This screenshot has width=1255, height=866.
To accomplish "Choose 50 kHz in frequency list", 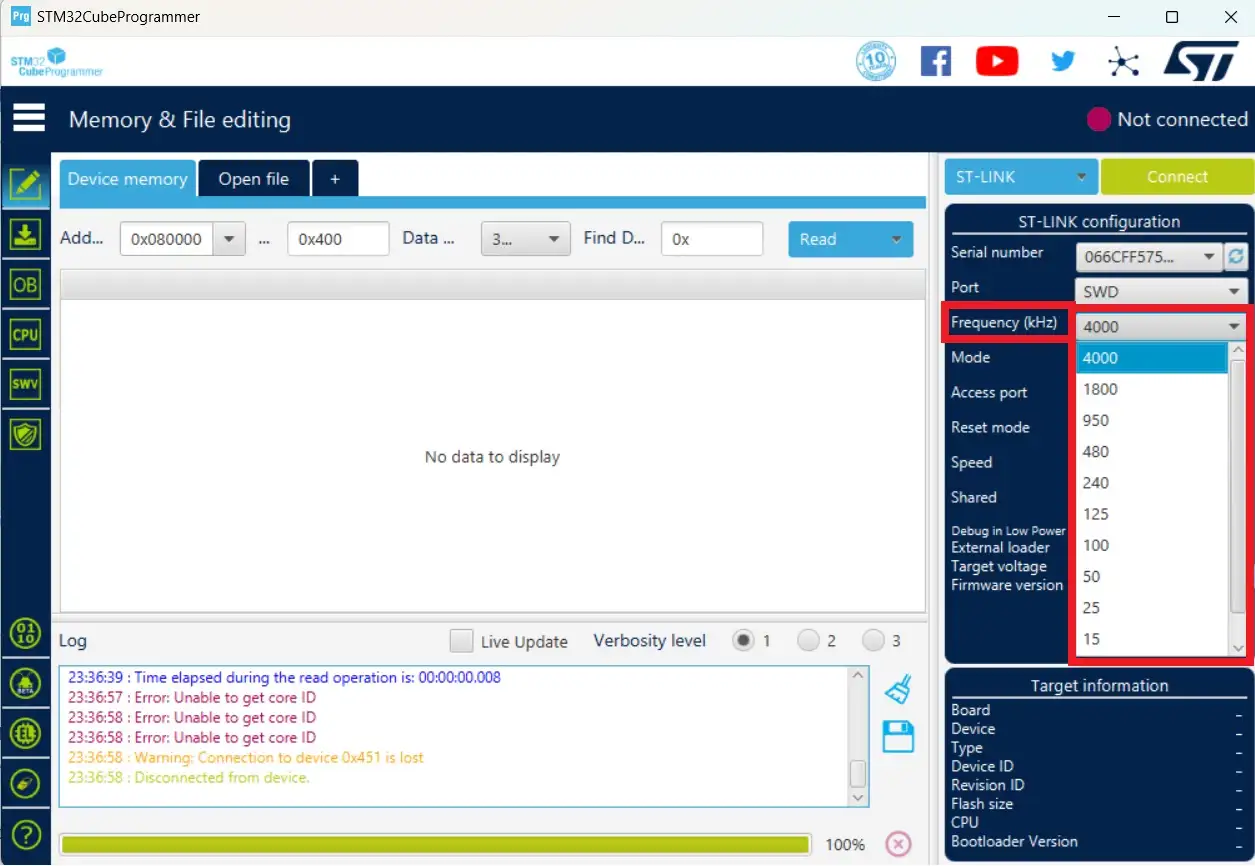I will pyautogui.click(x=1152, y=576).
